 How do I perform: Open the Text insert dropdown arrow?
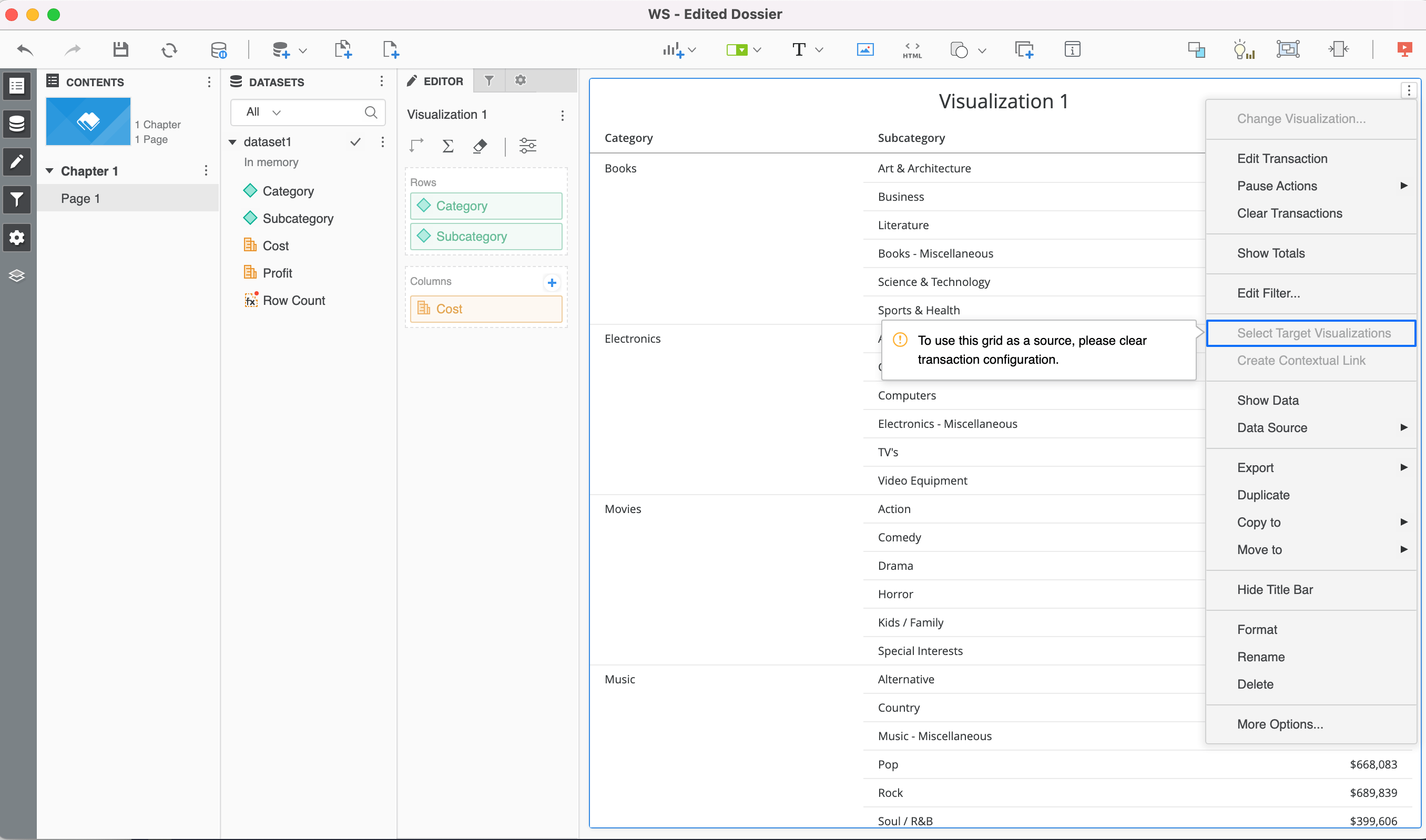(819, 50)
